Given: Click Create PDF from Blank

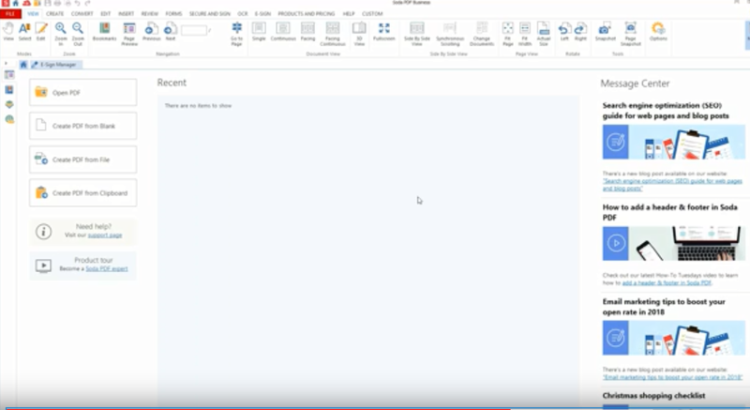Looking at the screenshot, I should (83, 126).
